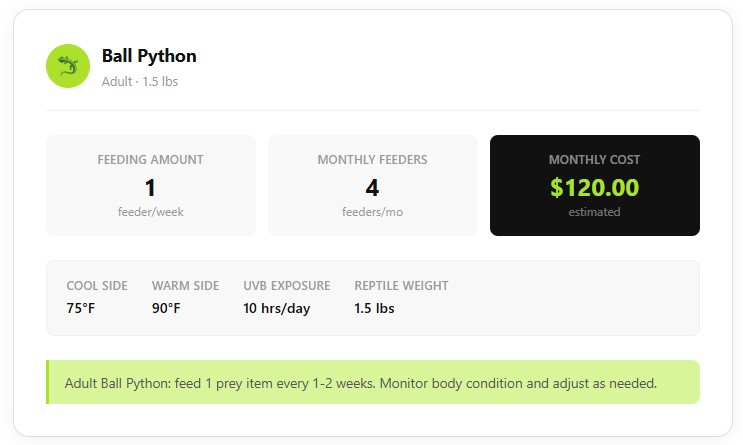Select the 1.5 lbs value under Reptile Weight
Screen dimensions: 743x445
click(374, 308)
